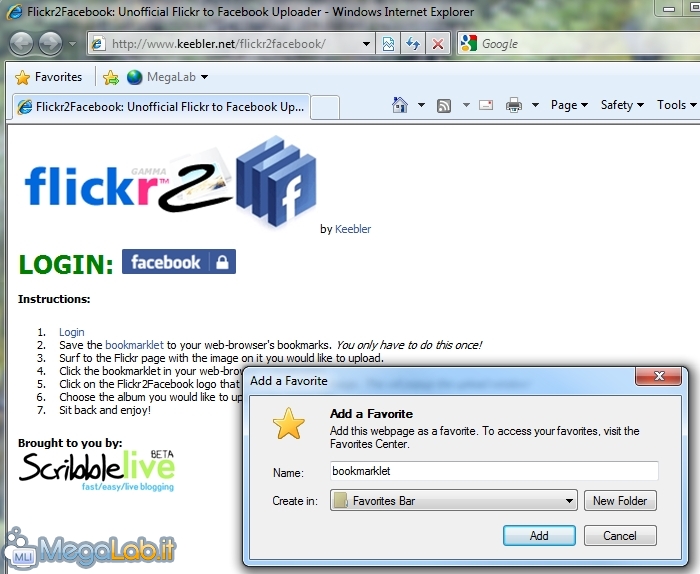Click the bookmarklet link in step 2
Screen dimensions: 700x574
[x=134, y=345]
